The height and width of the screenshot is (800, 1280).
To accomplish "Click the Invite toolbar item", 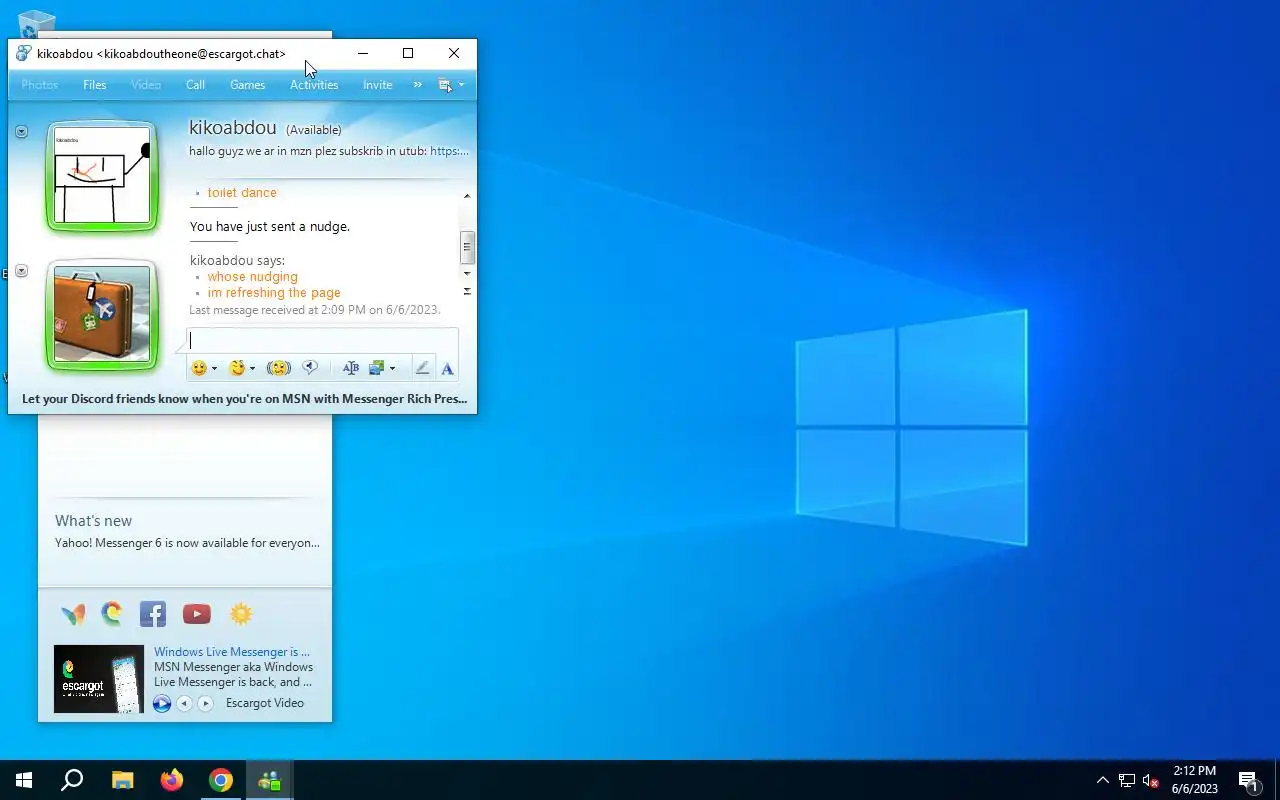I will [377, 85].
